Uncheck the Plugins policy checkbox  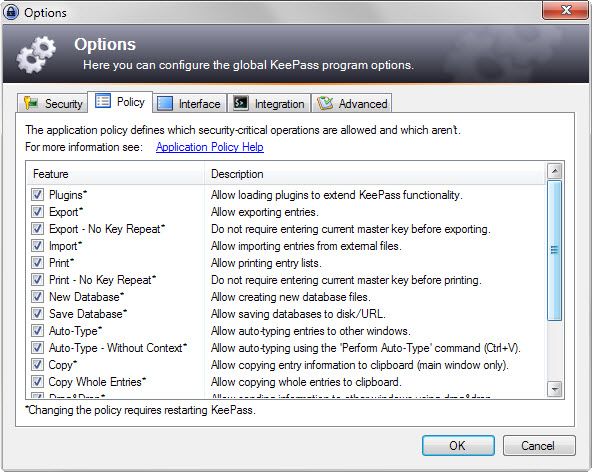click(37, 194)
